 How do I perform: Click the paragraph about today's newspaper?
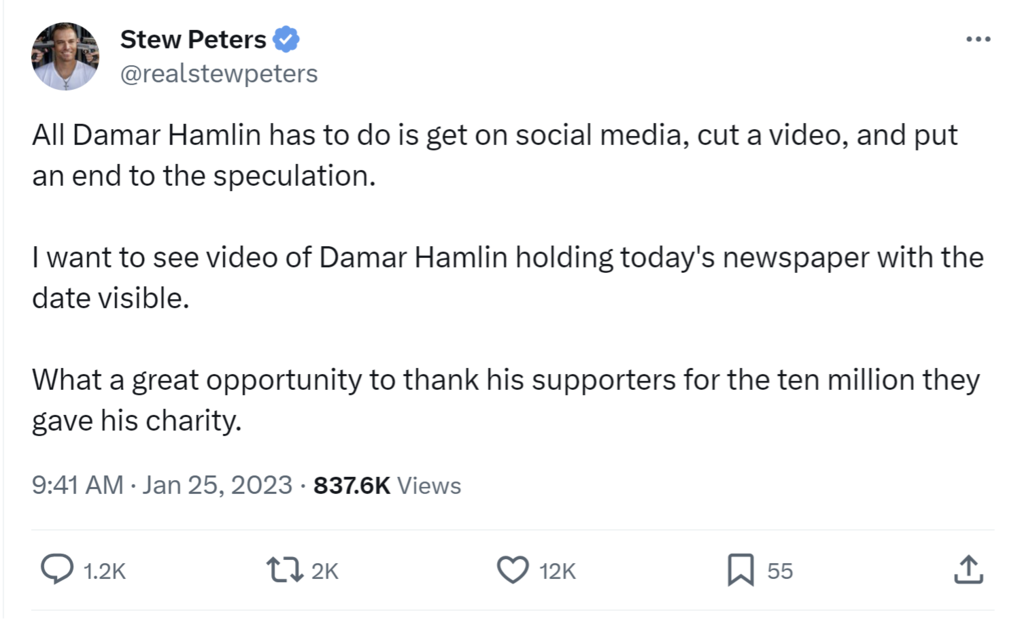click(x=507, y=278)
